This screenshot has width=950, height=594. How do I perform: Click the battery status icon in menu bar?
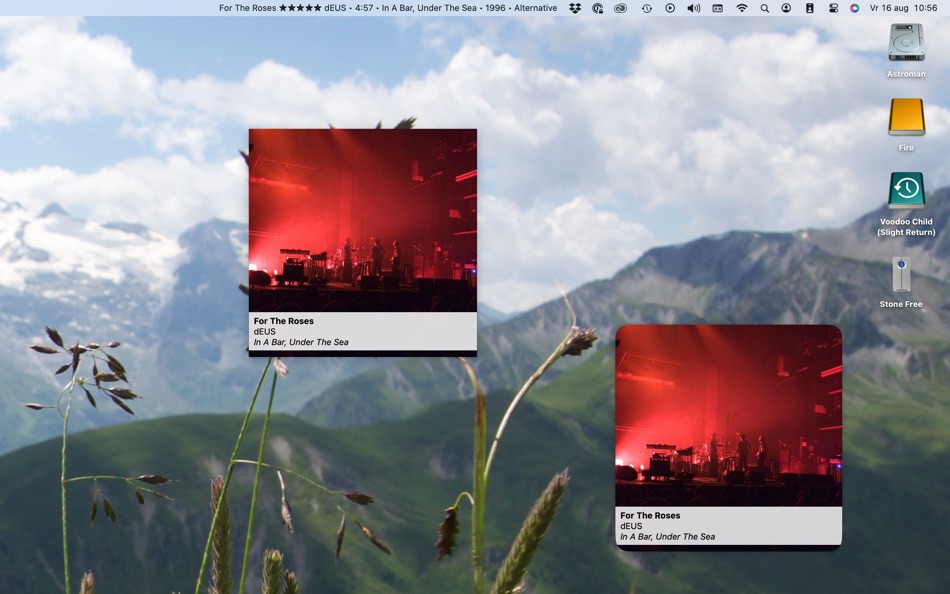[x=810, y=7]
